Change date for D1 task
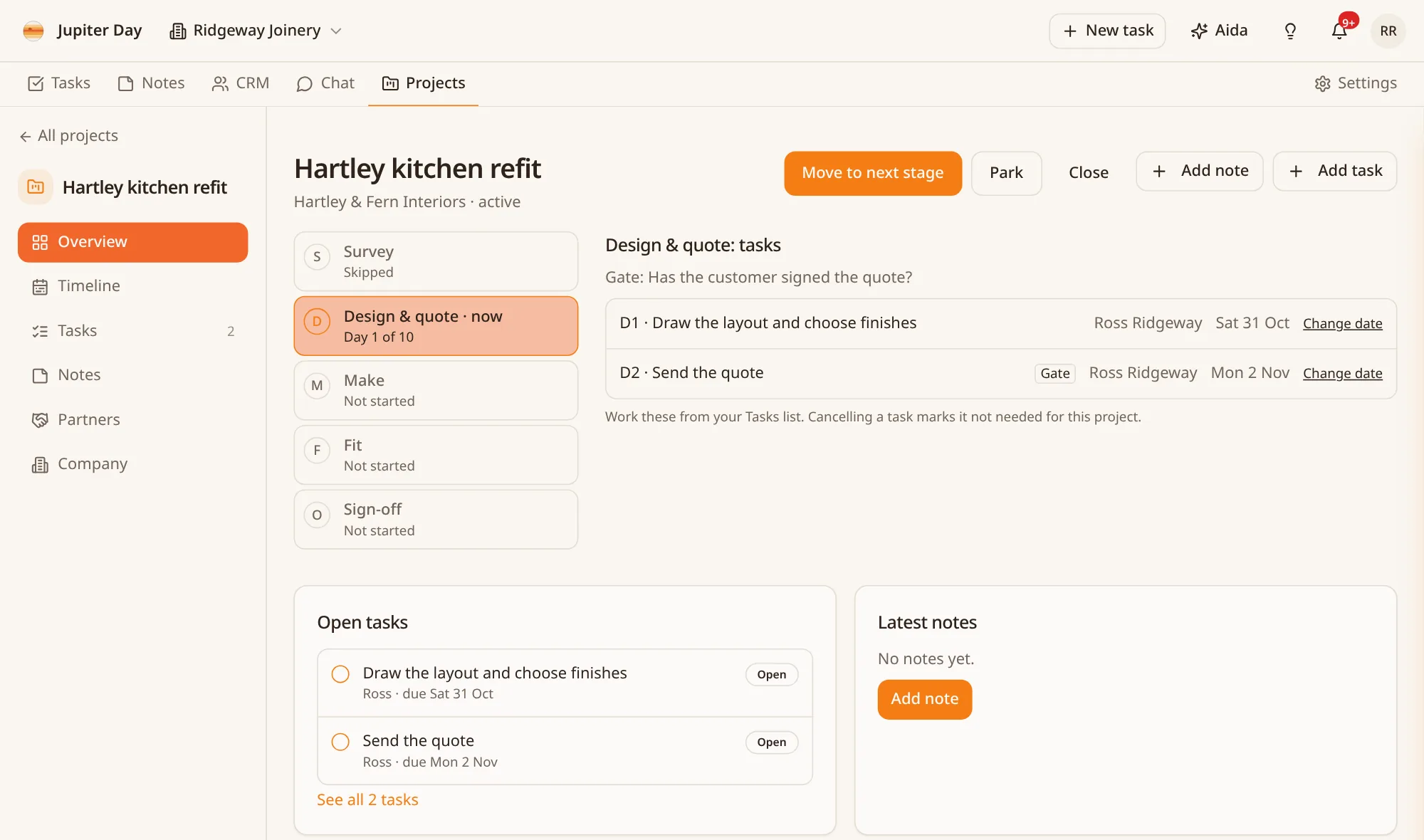Viewport: 1424px width, 840px height. pyautogui.click(x=1342, y=324)
